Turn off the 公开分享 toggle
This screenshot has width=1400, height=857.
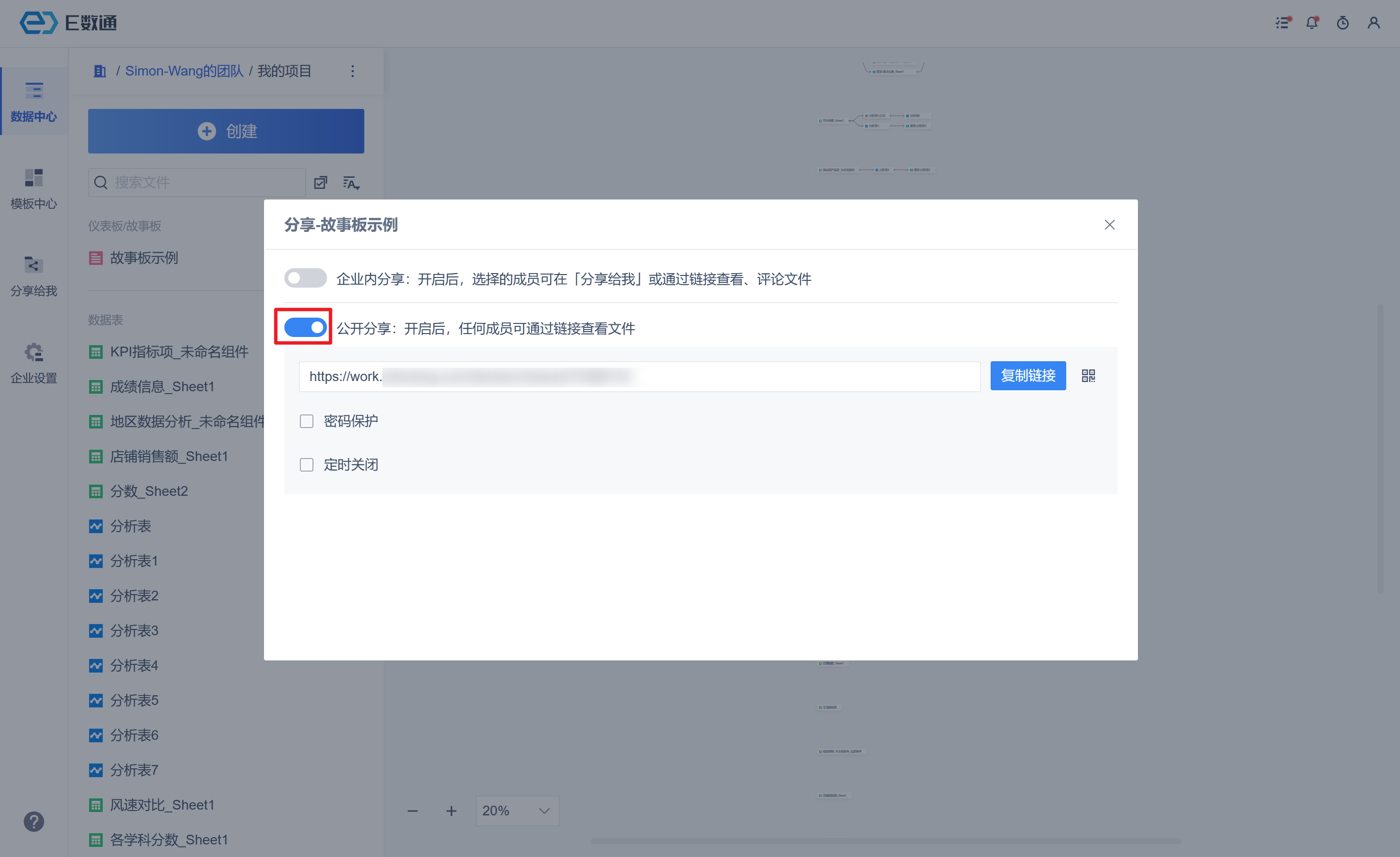[305, 327]
